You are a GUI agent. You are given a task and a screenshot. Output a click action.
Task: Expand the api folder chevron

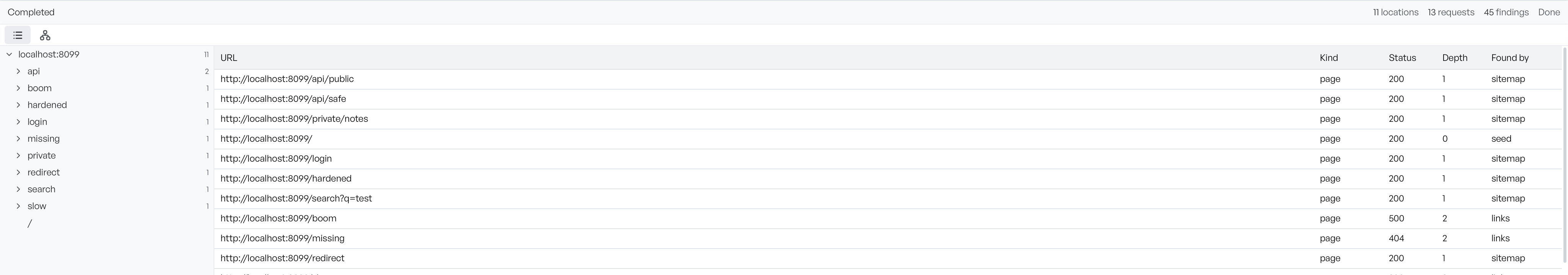[18, 71]
